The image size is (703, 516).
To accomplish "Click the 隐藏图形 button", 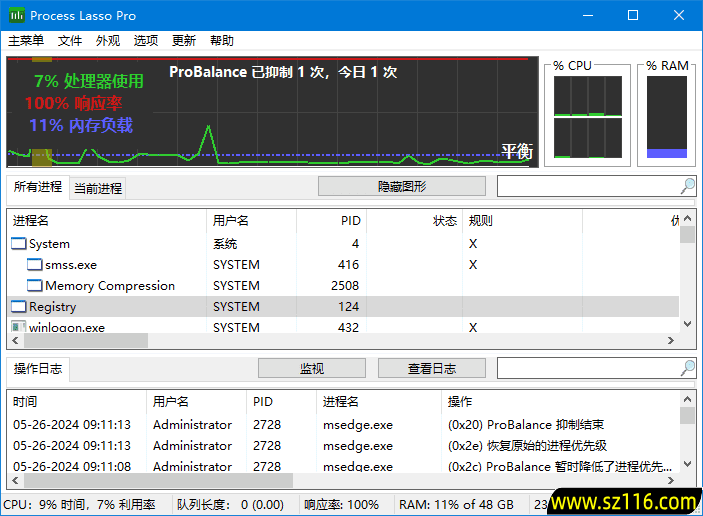I will pos(402,186).
